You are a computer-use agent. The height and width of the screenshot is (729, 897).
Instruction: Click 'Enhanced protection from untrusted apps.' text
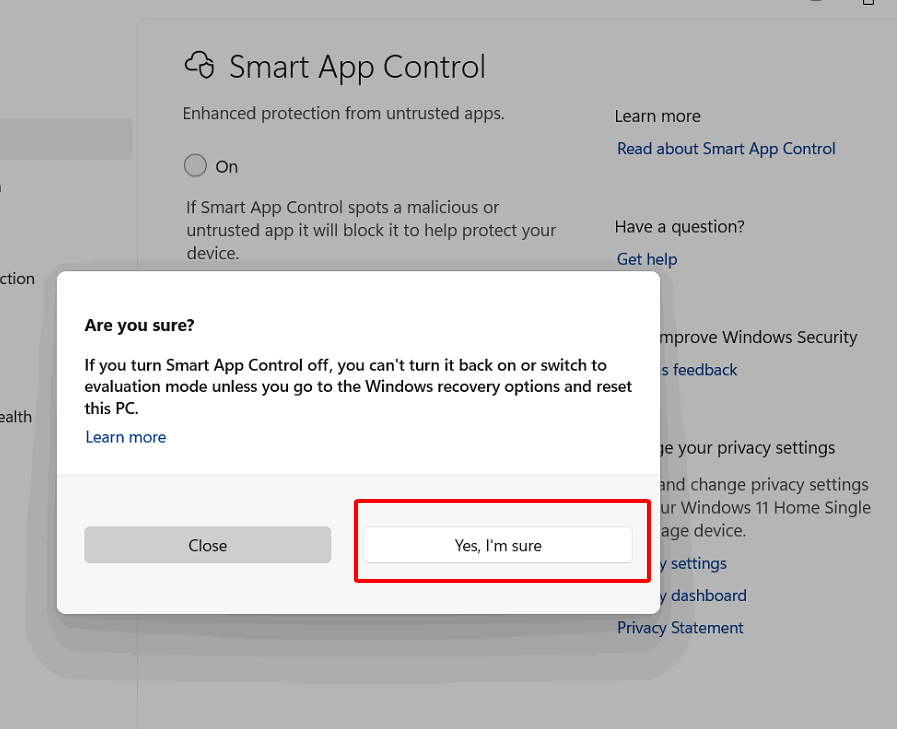343,113
